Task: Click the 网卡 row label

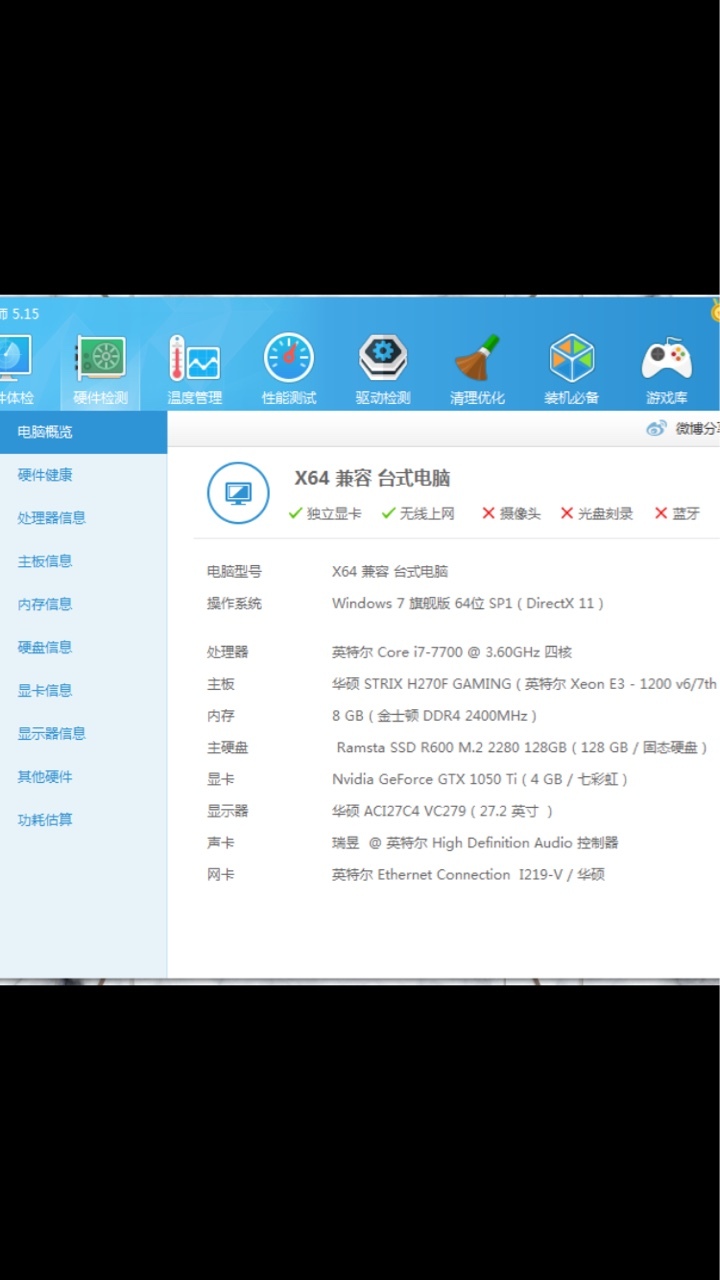Action: pyautogui.click(x=220, y=875)
